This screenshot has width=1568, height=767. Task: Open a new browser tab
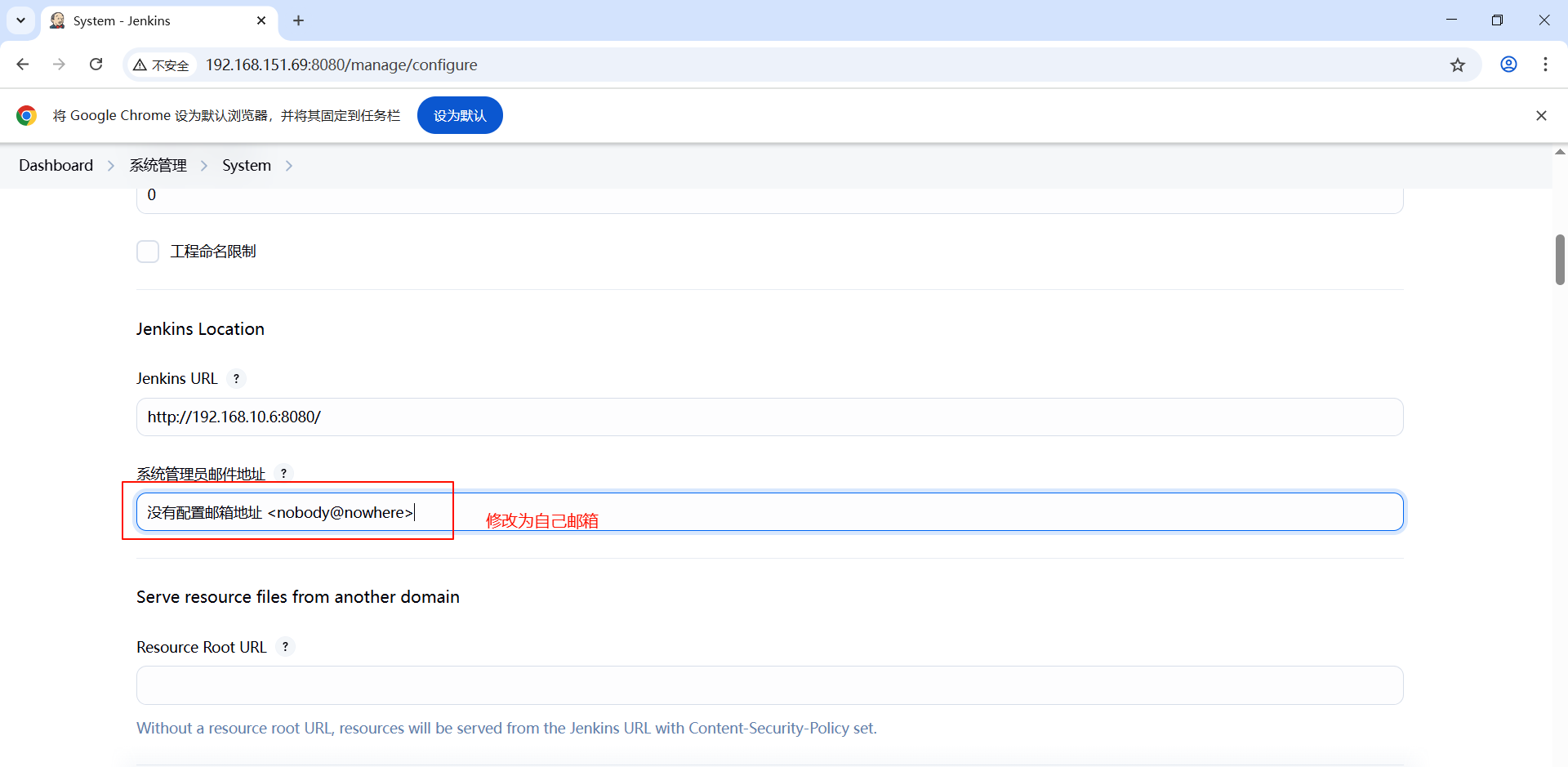[x=299, y=20]
